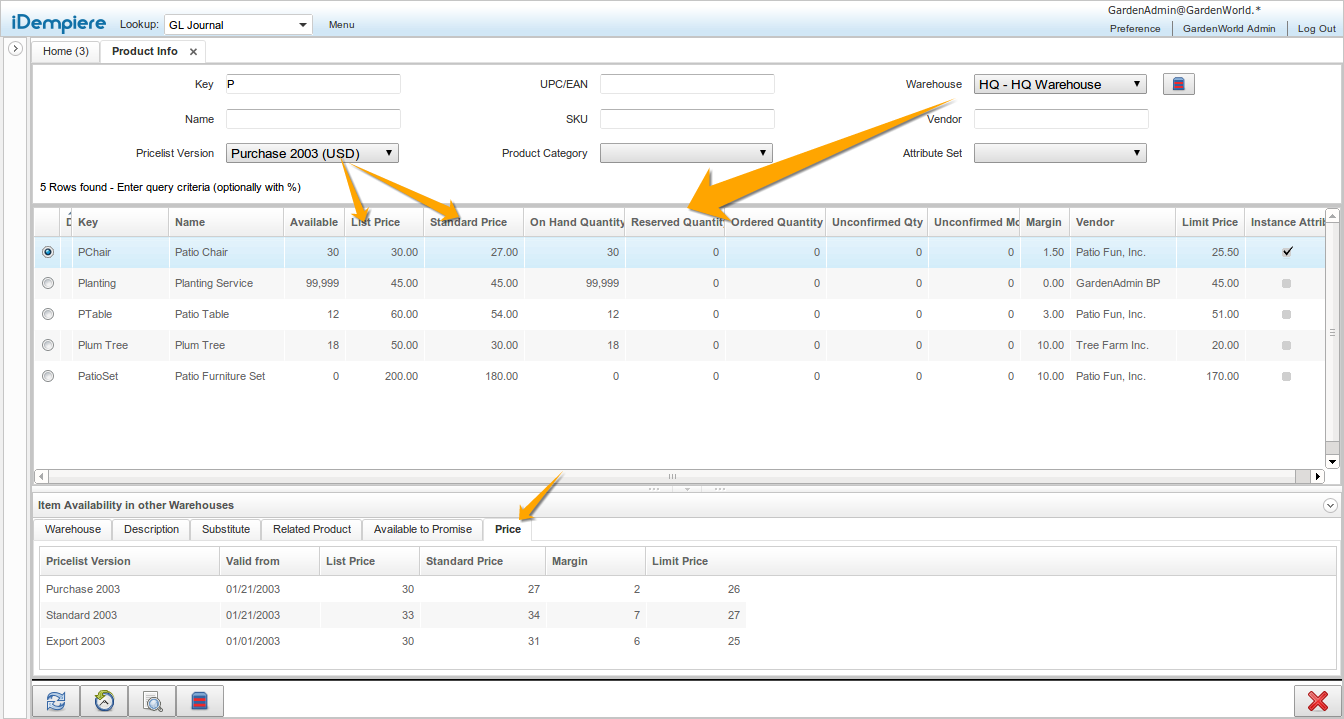Expand the left side panel arrow
Screen dimensions: 1344x719
point(15,48)
